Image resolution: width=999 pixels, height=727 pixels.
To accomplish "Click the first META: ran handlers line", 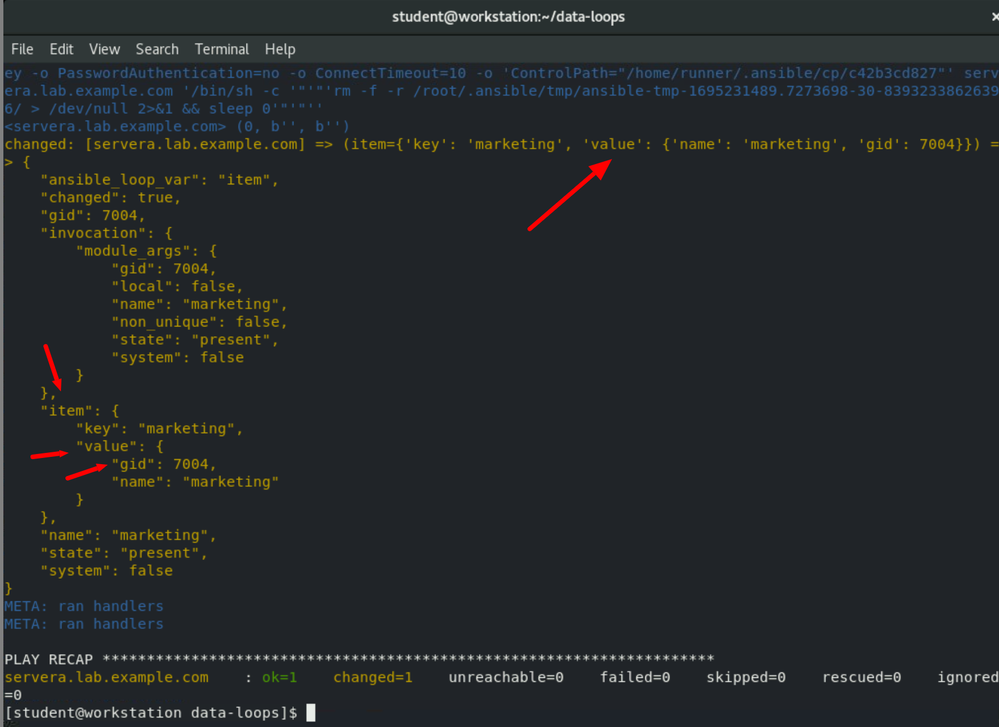I will click(x=84, y=606).
